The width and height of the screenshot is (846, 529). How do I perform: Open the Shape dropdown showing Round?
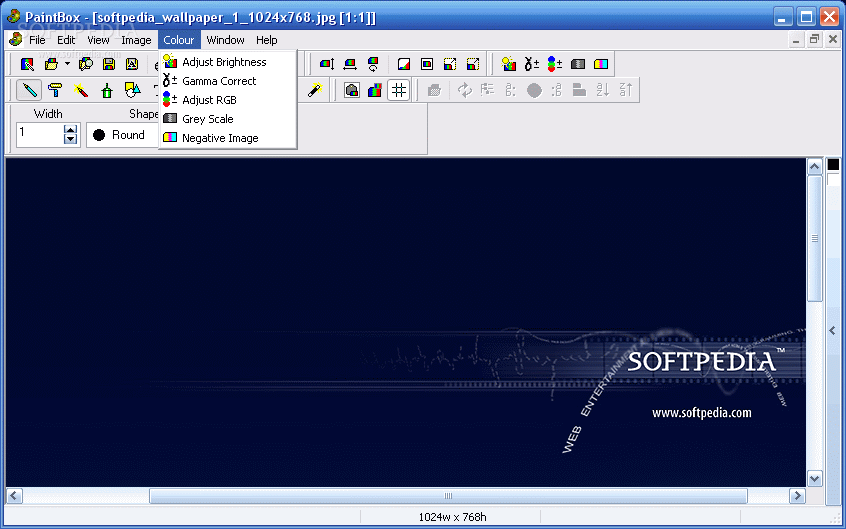click(122, 135)
